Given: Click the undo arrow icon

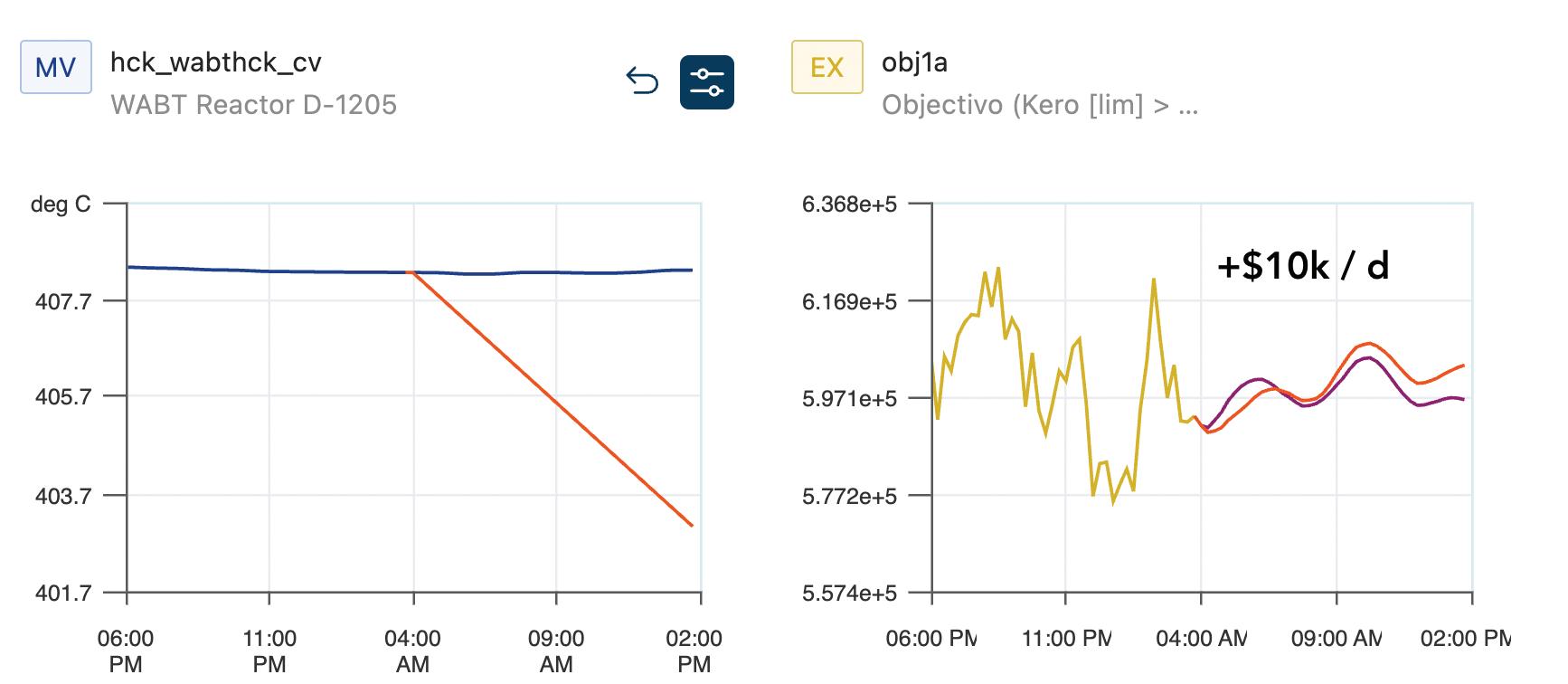Looking at the screenshot, I should [x=643, y=81].
